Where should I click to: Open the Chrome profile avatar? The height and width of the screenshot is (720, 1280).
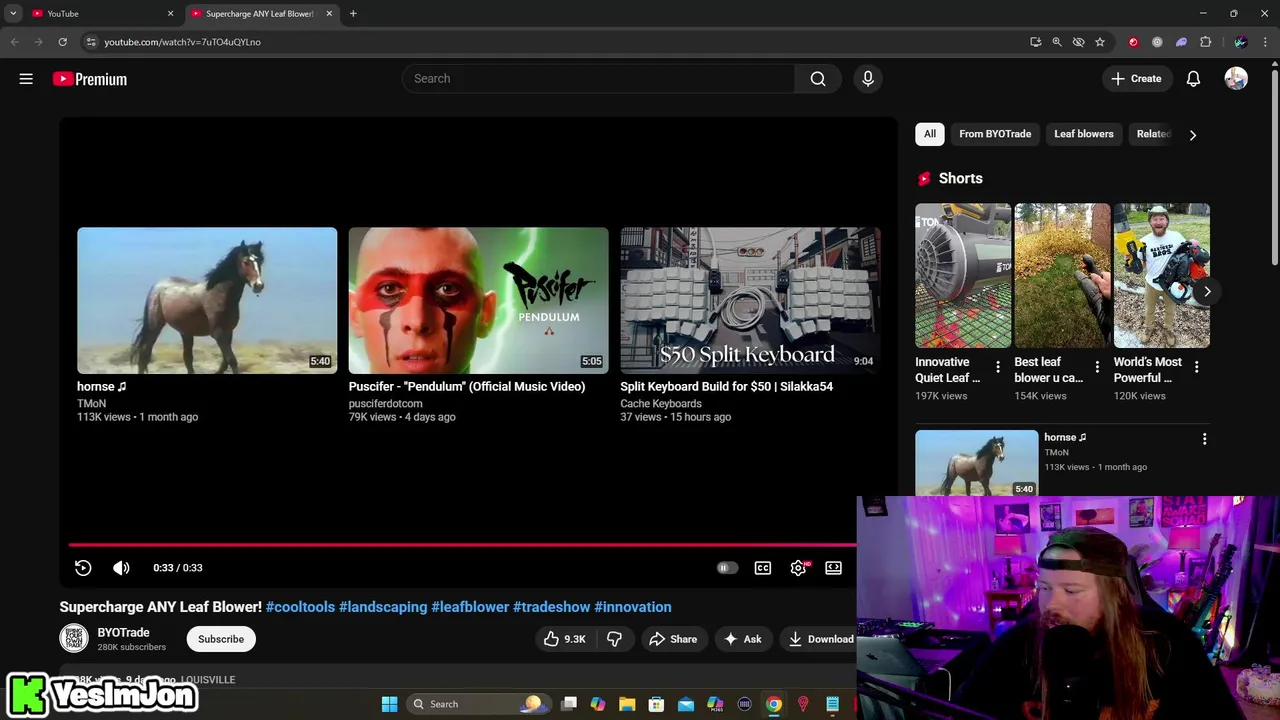pyautogui.click(x=1241, y=42)
